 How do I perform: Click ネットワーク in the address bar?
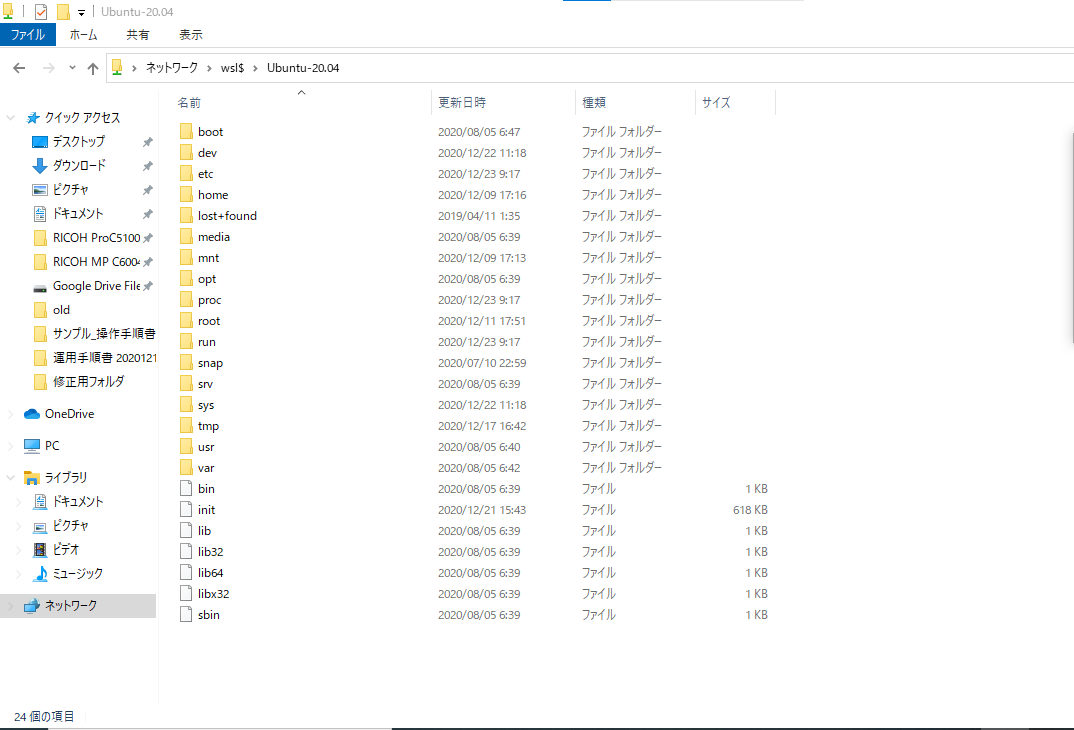pos(171,68)
